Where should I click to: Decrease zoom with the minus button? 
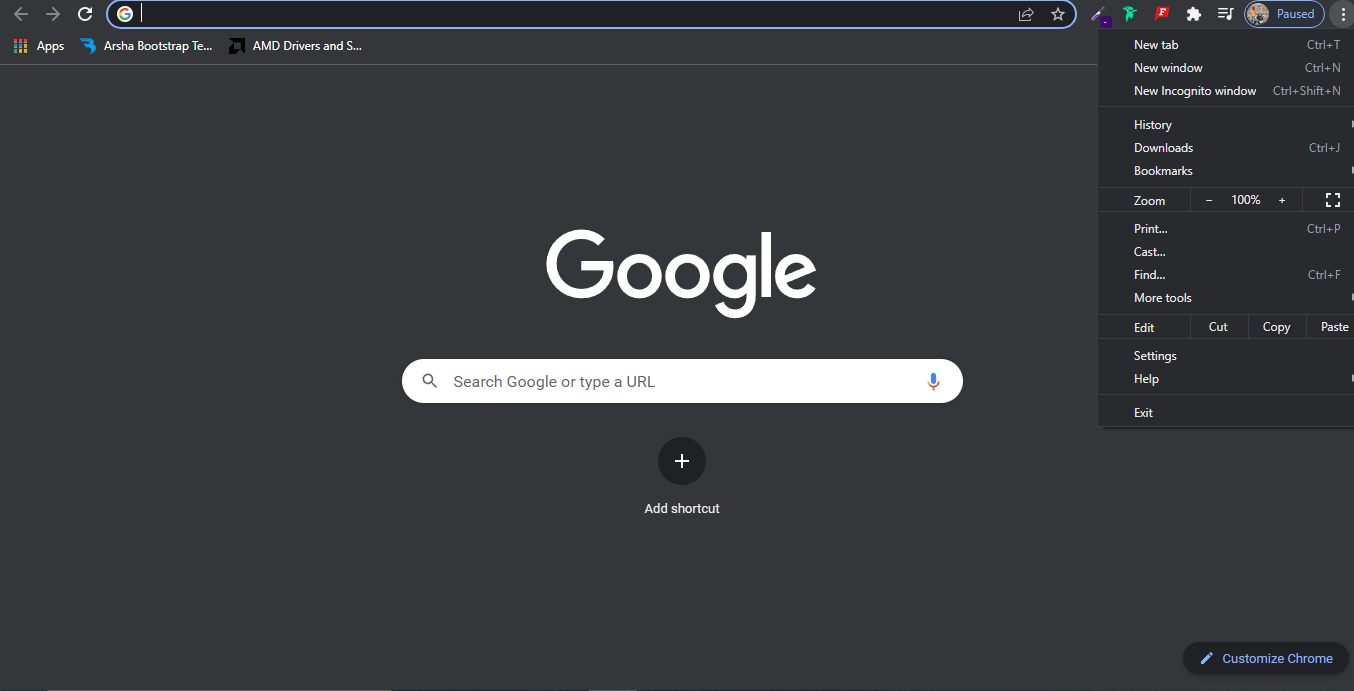1209,200
